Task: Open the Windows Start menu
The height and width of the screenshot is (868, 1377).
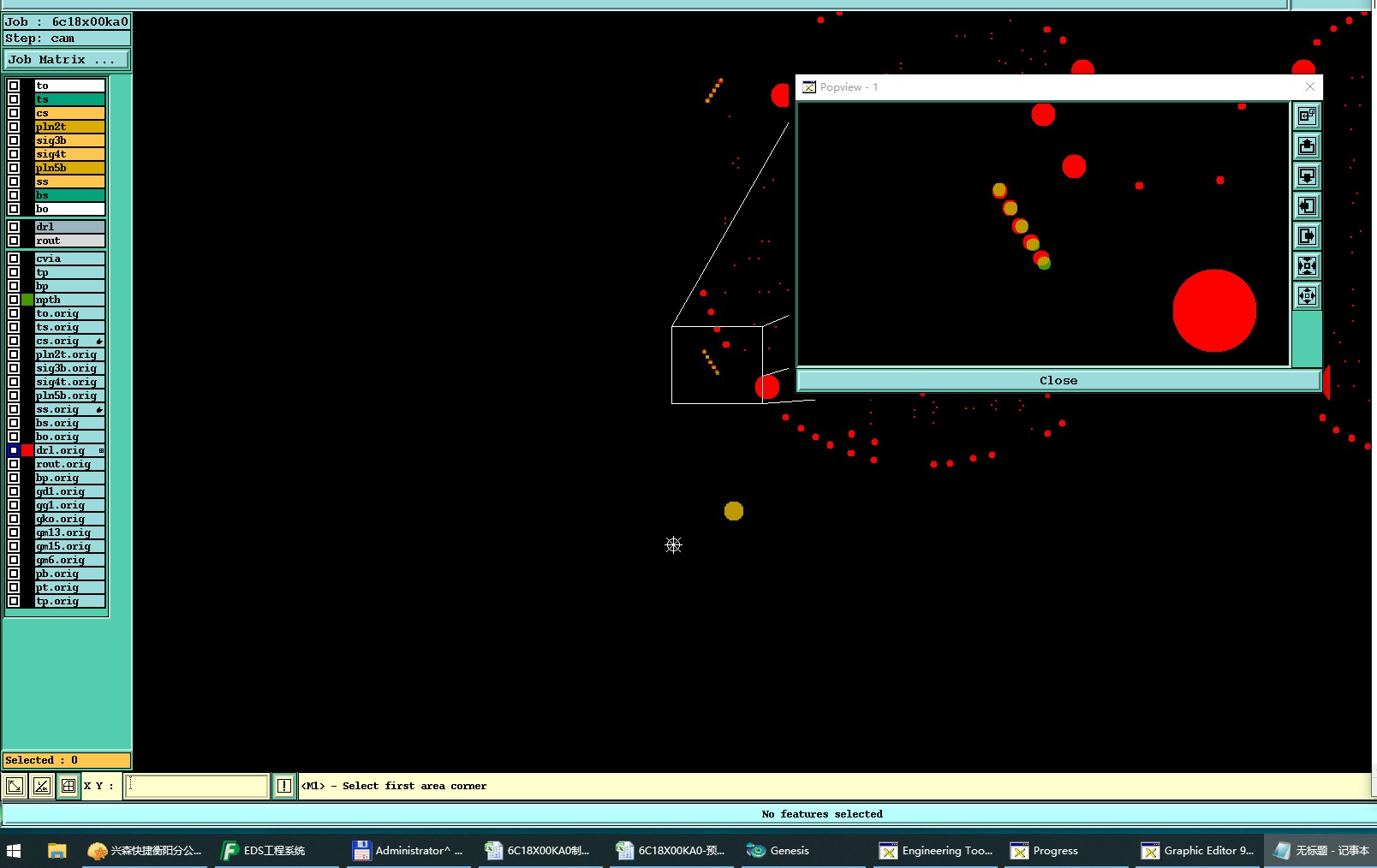Action: point(14,850)
